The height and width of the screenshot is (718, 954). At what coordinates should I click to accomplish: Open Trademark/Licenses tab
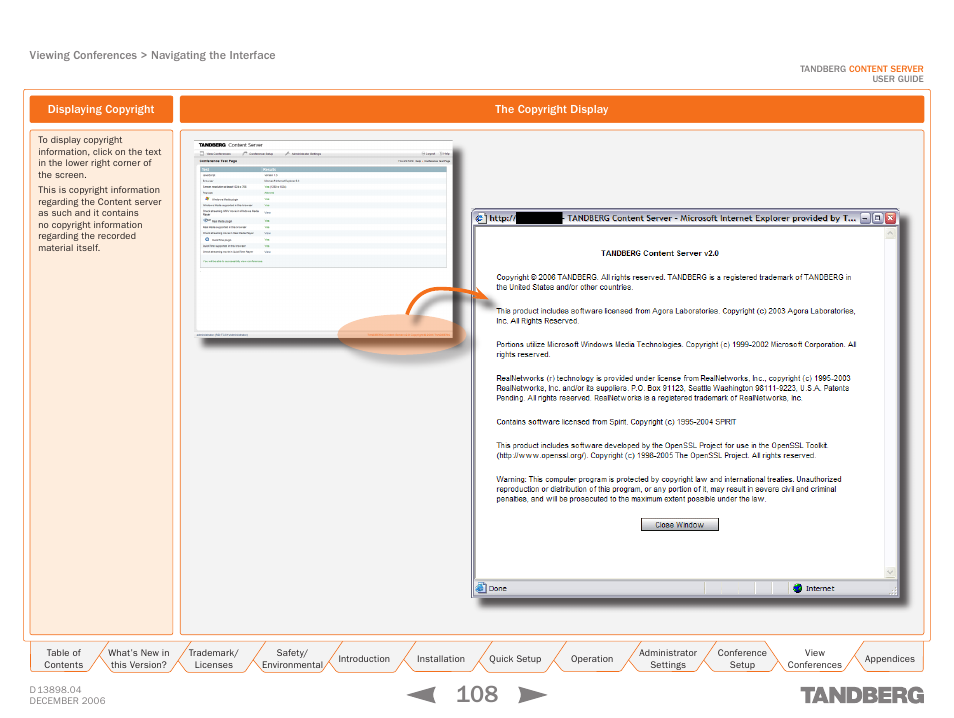[214, 658]
